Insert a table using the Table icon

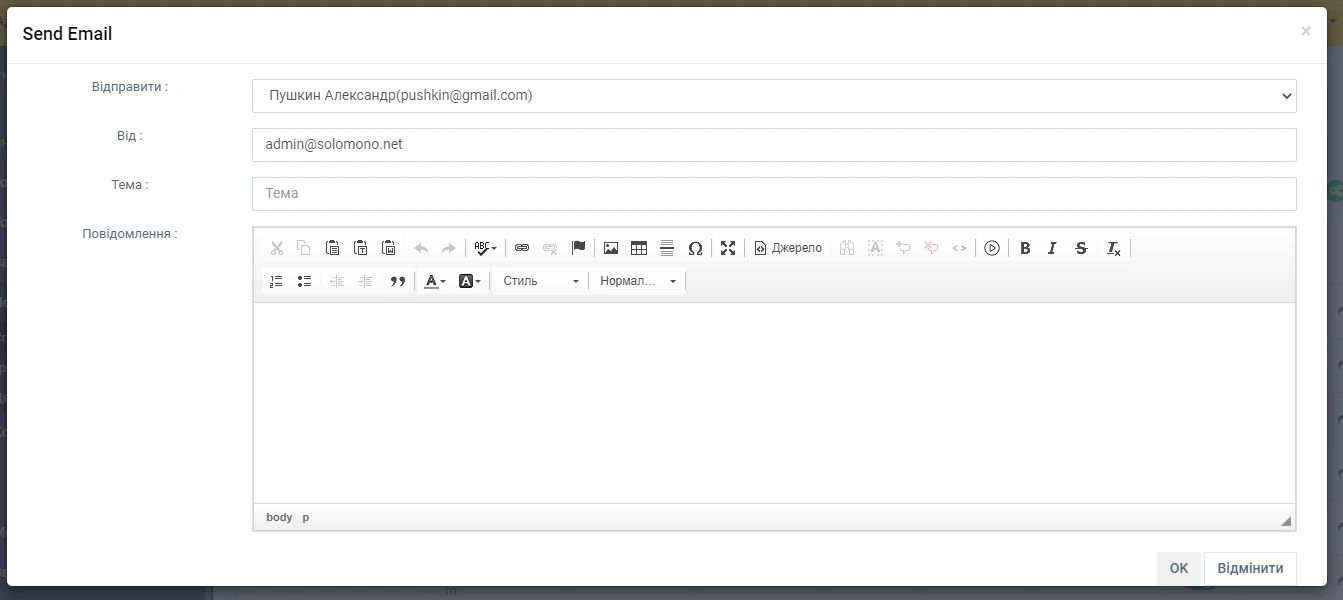pos(639,248)
